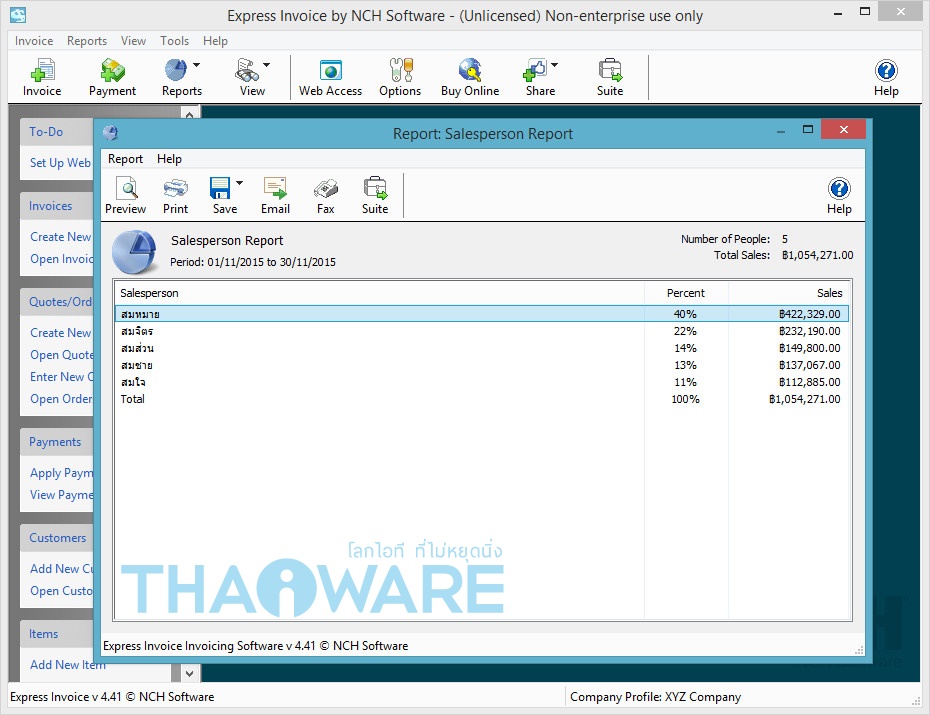Select the สมใจ salesperson row
The height and width of the screenshot is (715, 930).
pyautogui.click(x=482, y=382)
